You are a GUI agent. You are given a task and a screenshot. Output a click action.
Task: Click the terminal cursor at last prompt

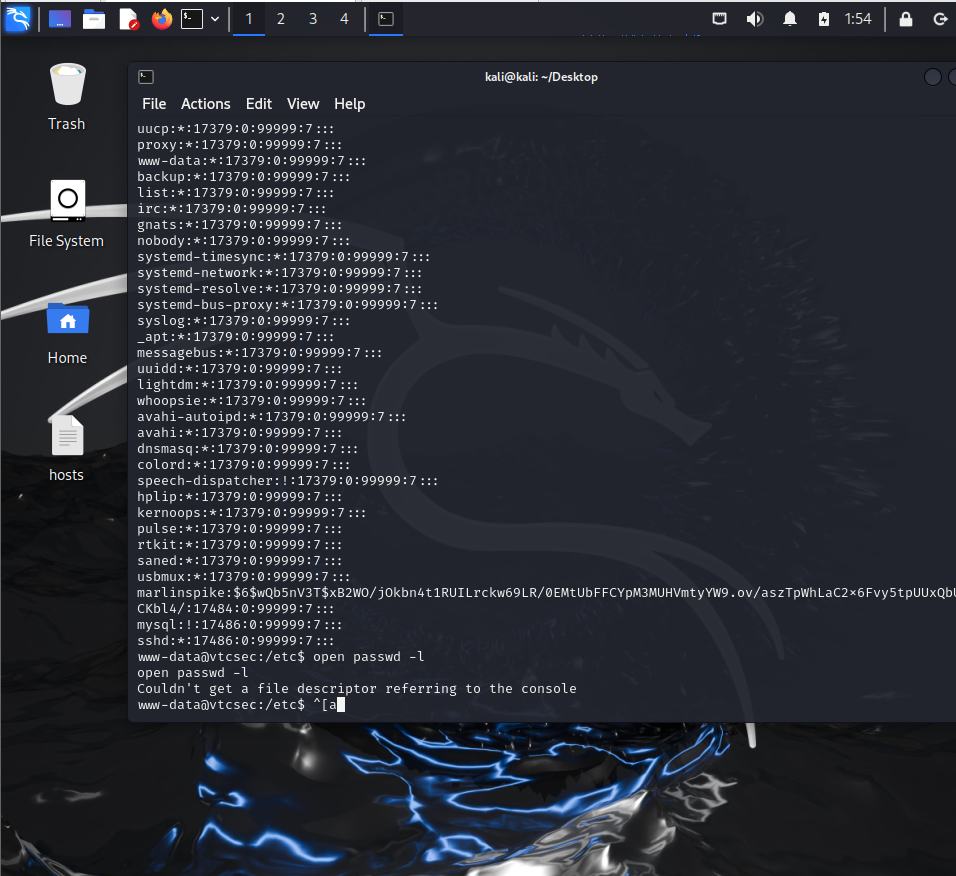click(341, 705)
